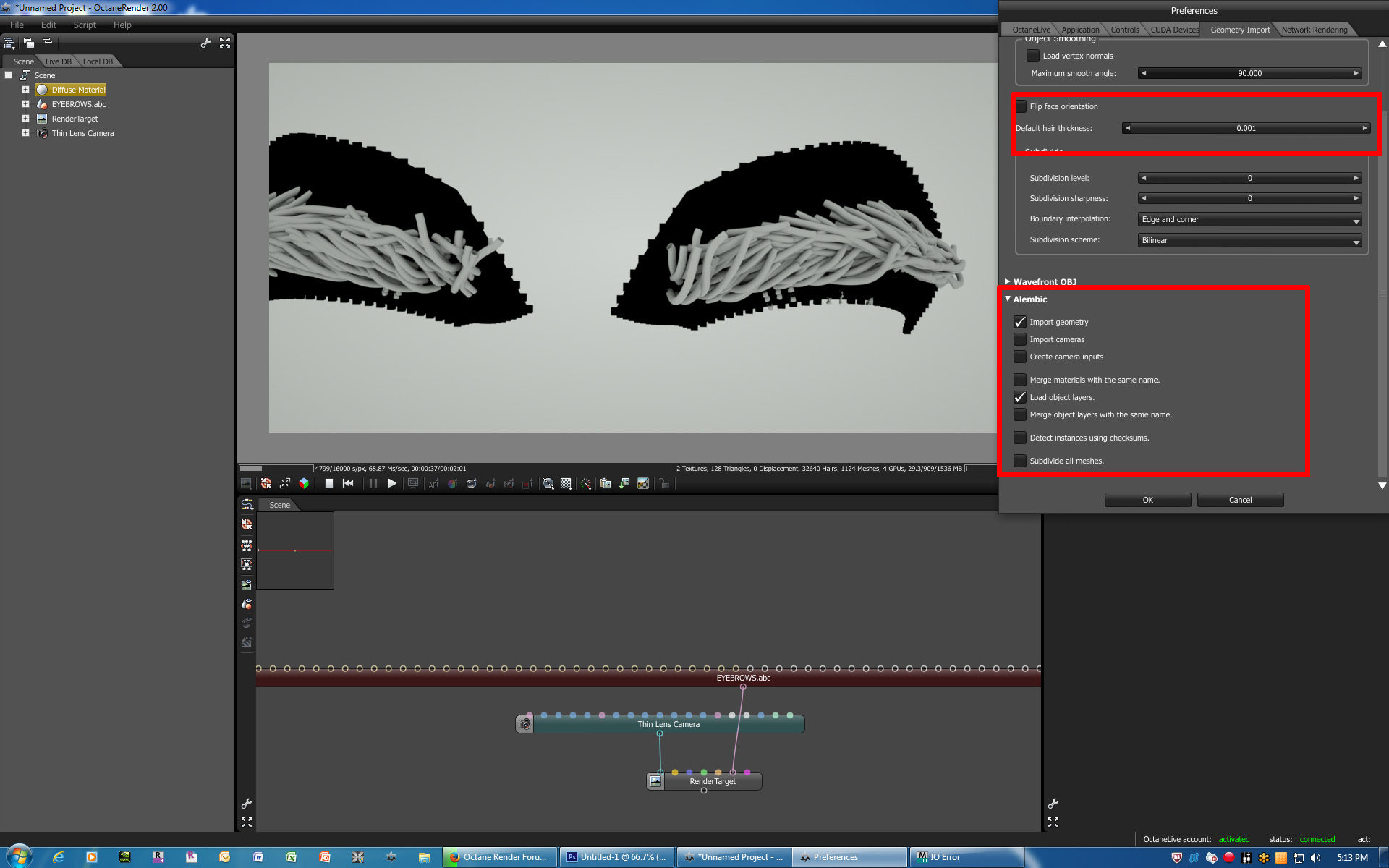Click the play render button
1389x868 pixels.
coord(392,484)
